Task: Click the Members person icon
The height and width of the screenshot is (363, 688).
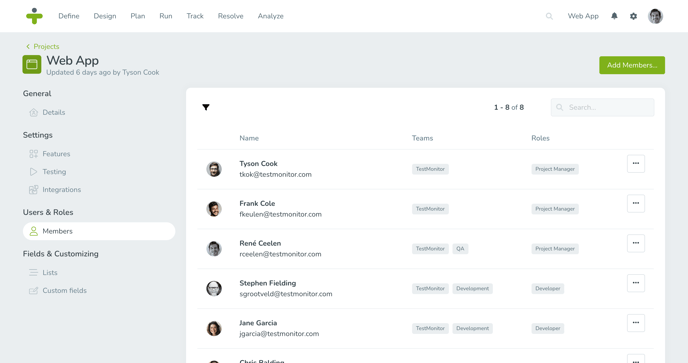Action: (x=33, y=231)
